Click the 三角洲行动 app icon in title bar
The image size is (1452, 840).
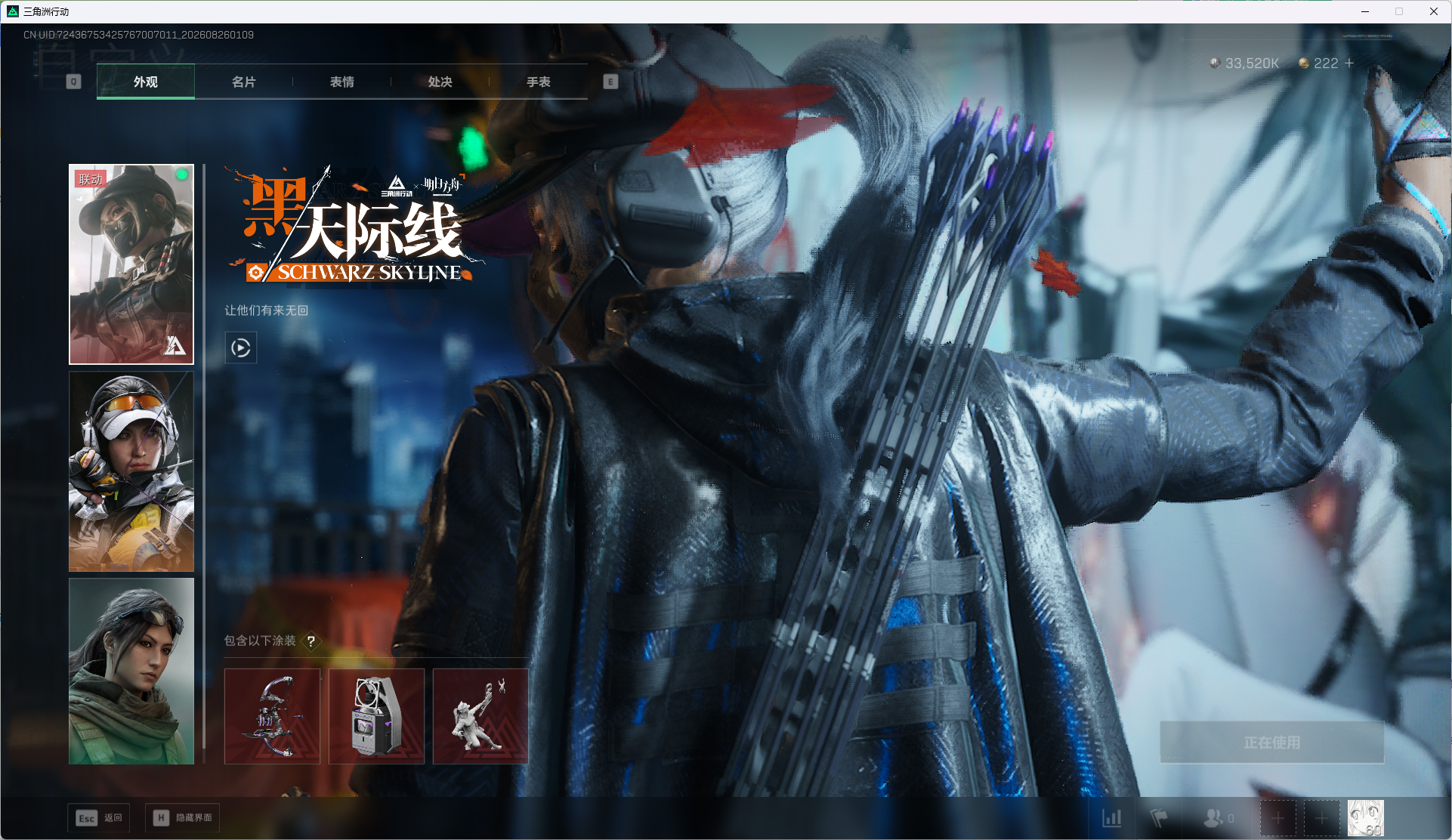pyautogui.click(x=12, y=11)
